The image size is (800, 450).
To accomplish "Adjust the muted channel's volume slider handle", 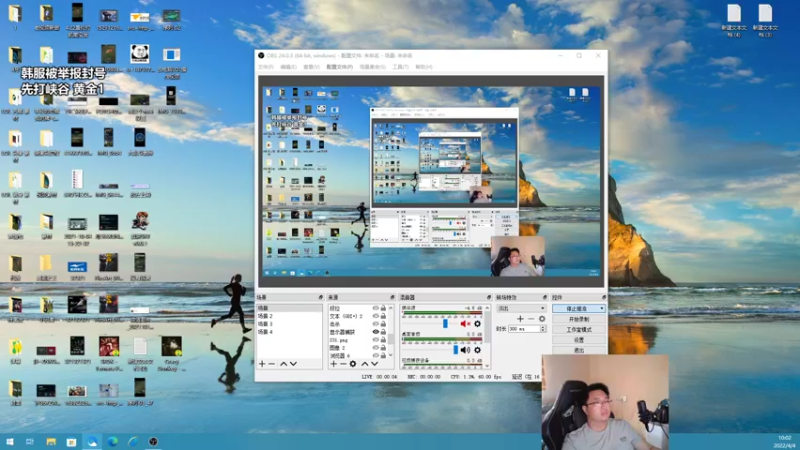I will click(445, 323).
